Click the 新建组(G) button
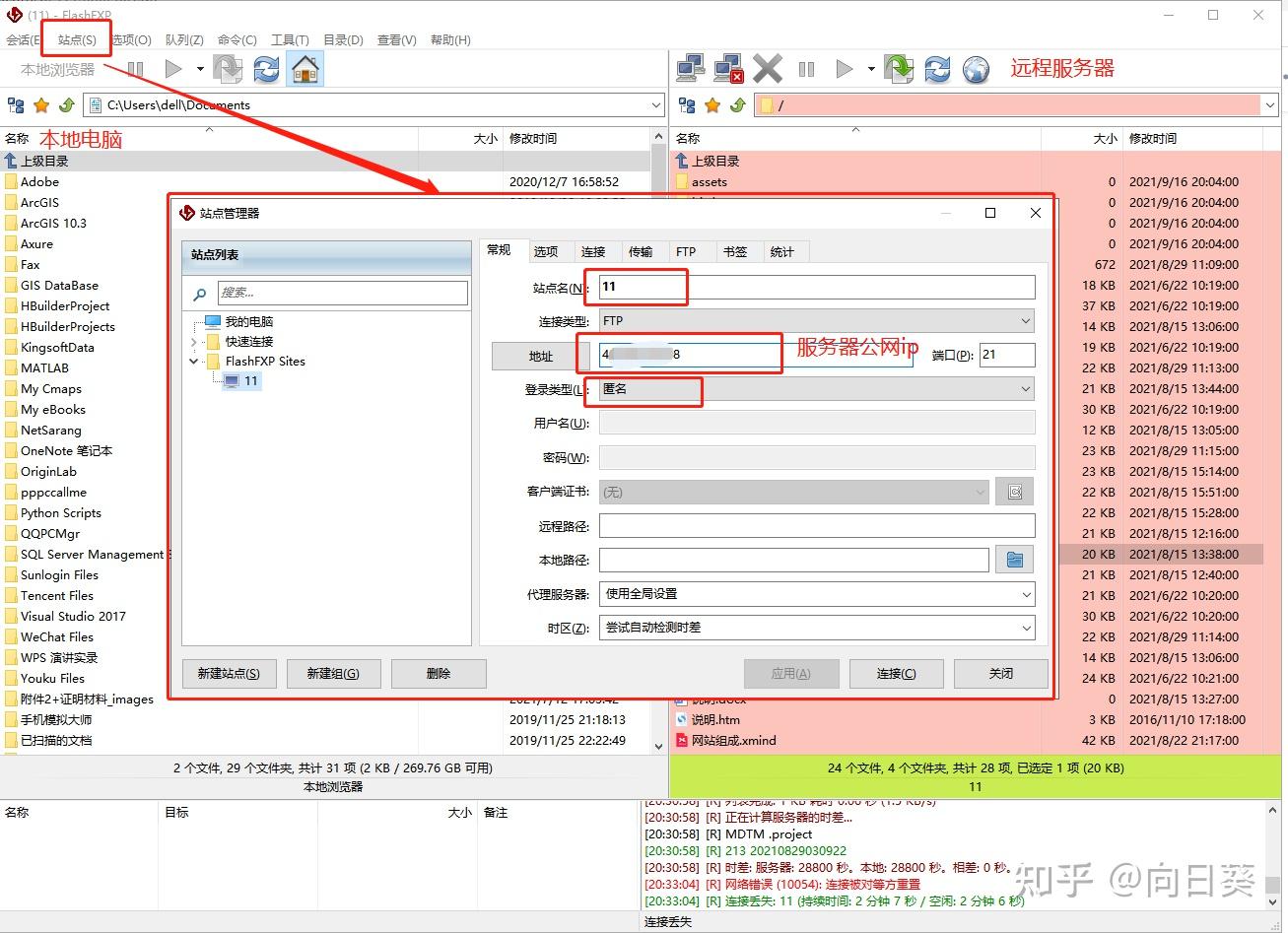This screenshot has height=933, width=1288. click(333, 674)
